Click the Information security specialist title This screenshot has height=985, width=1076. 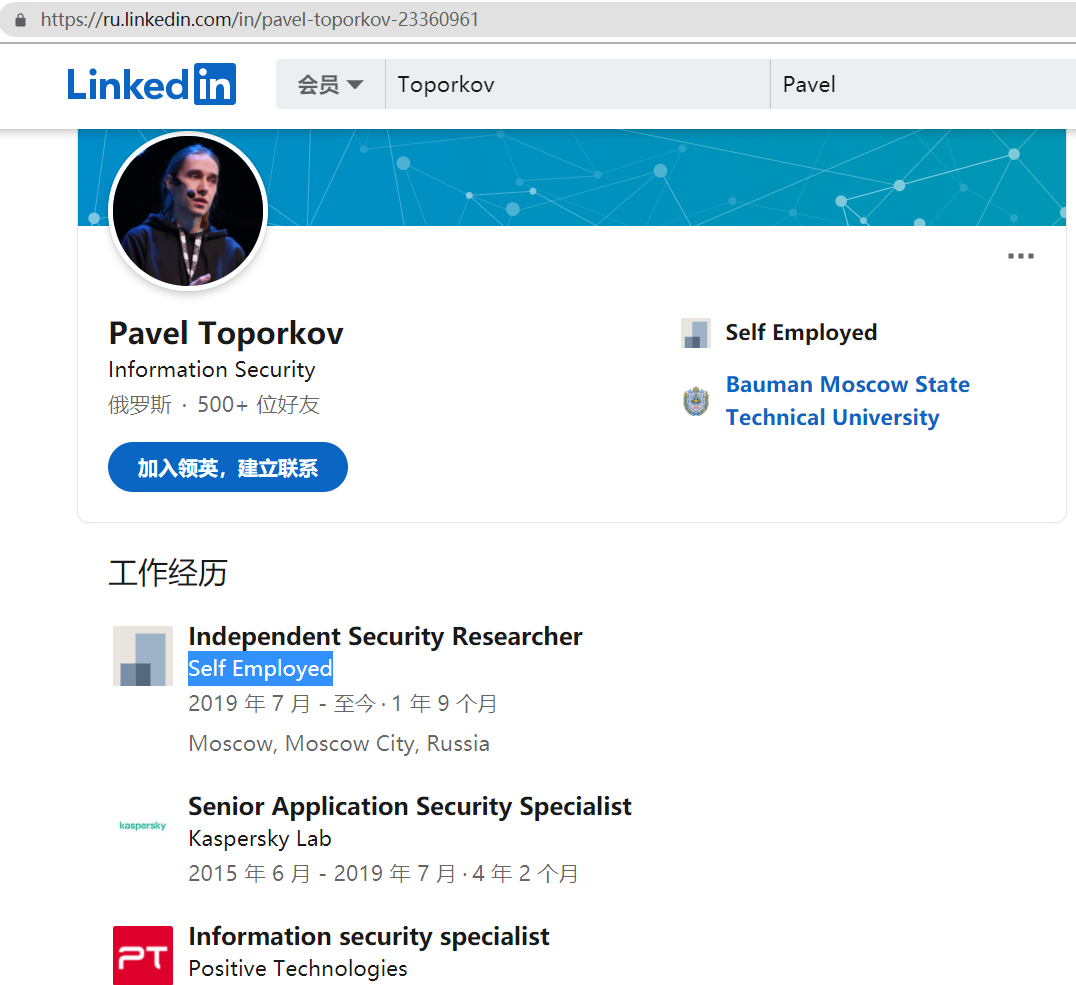[369, 937]
